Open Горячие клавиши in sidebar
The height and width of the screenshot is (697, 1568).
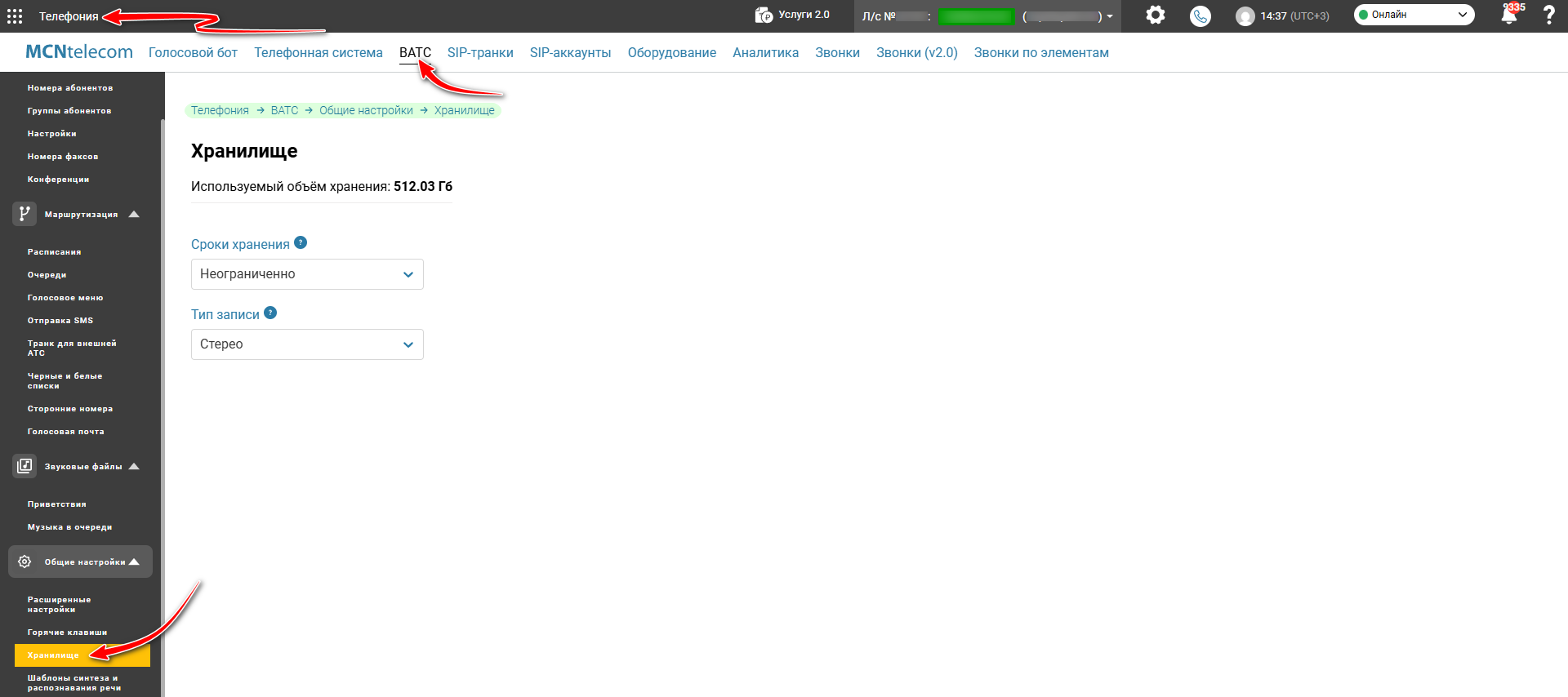point(67,632)
